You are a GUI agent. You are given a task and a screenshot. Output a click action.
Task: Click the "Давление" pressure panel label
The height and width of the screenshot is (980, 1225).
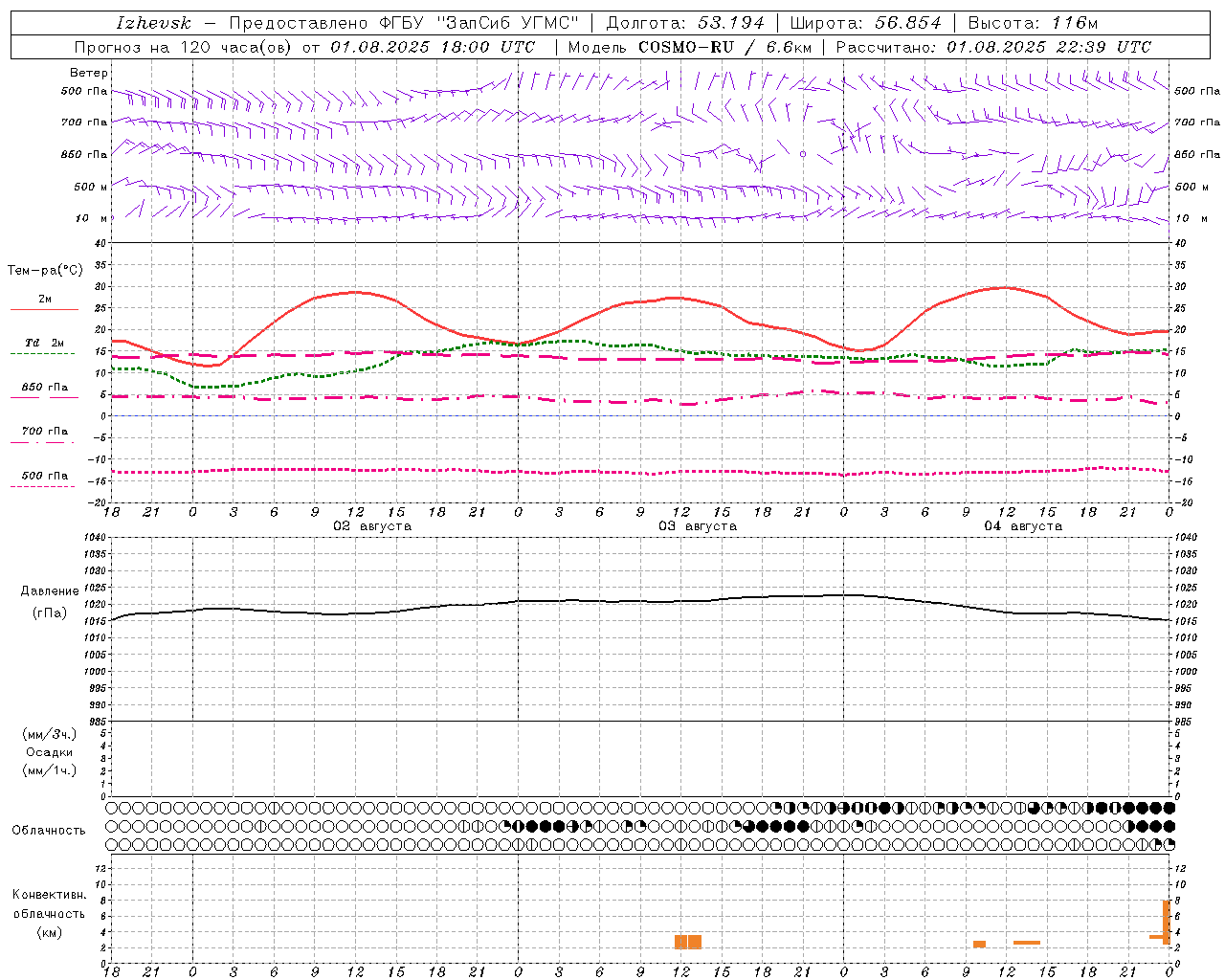point(50,591)
